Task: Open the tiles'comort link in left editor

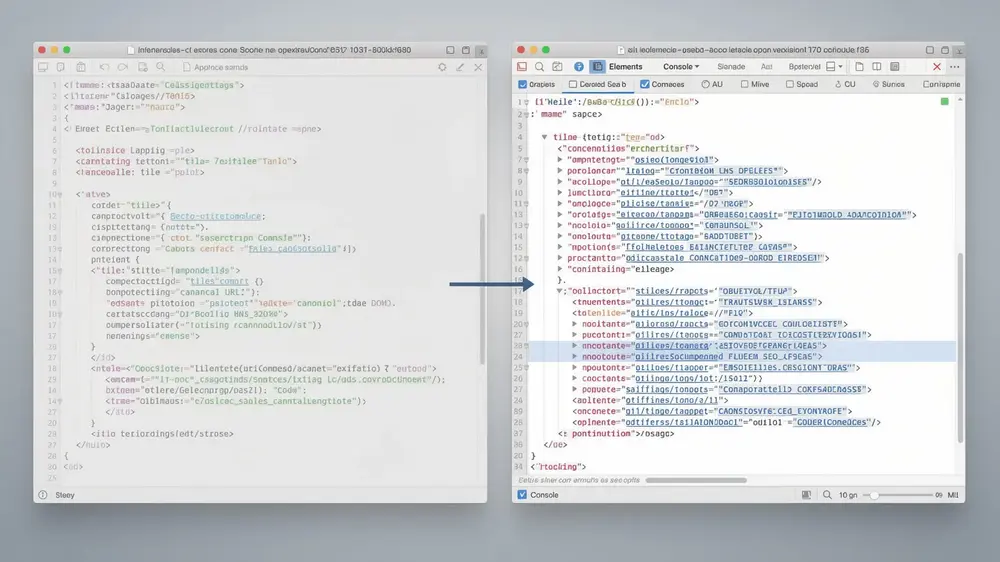Action: click(218, 281)
